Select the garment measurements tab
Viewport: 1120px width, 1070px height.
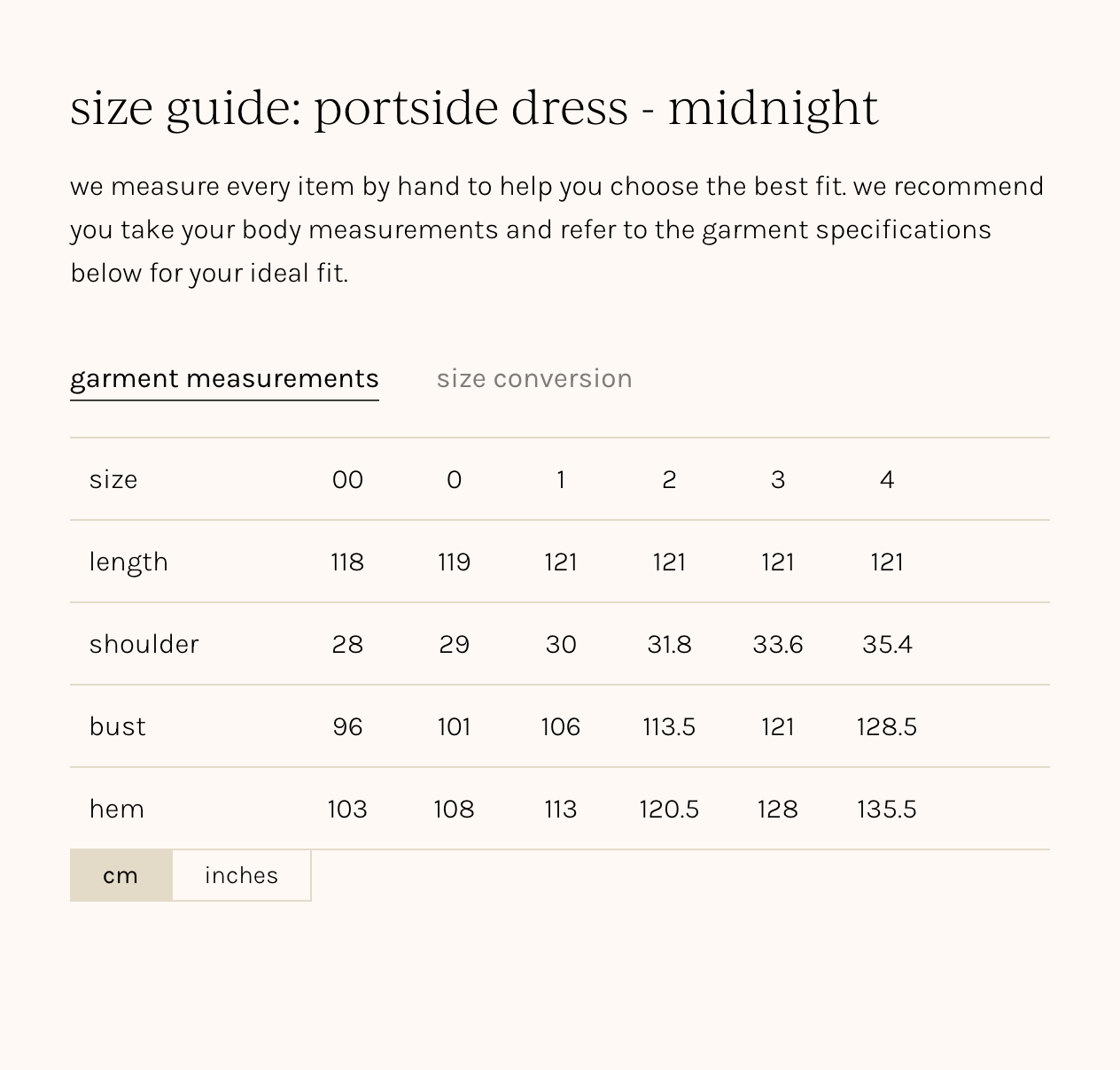coord(224,378)
